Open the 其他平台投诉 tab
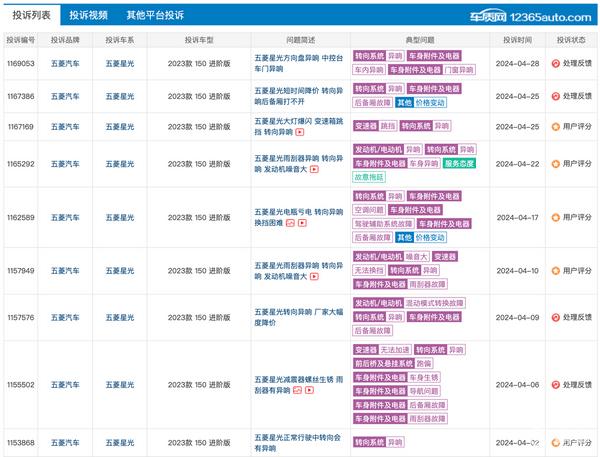The width and height of the screenshot is (600, 457). pos(155,15)
